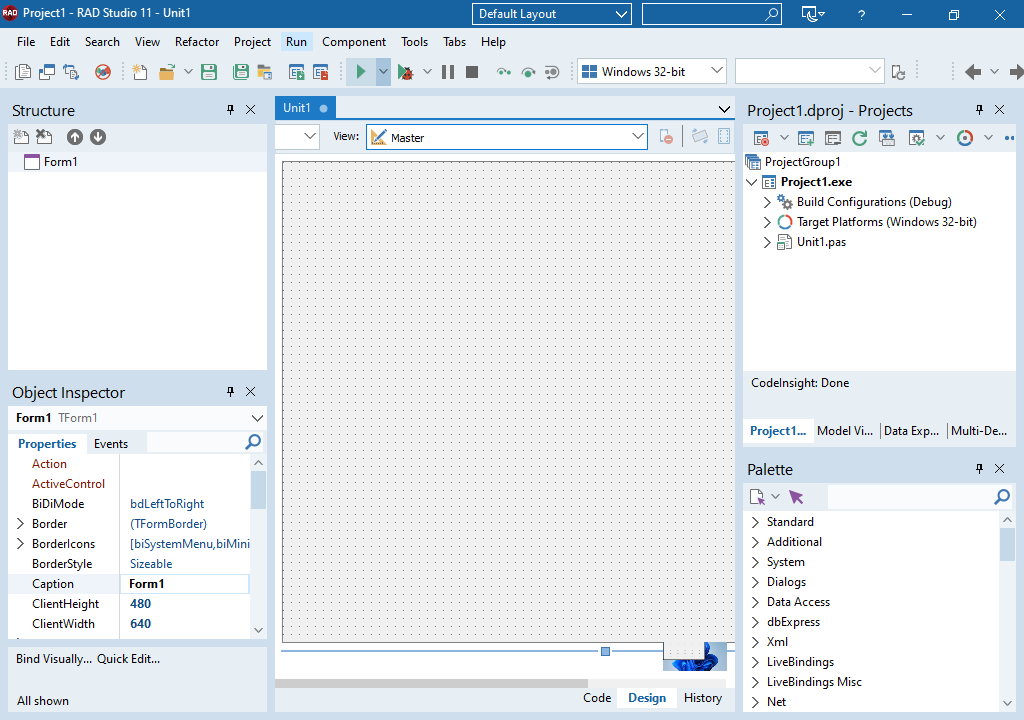This screenshot has width=1024, height=720.
Task: Click the Trace Into debug icon
Action: click(x=504, y=72)
